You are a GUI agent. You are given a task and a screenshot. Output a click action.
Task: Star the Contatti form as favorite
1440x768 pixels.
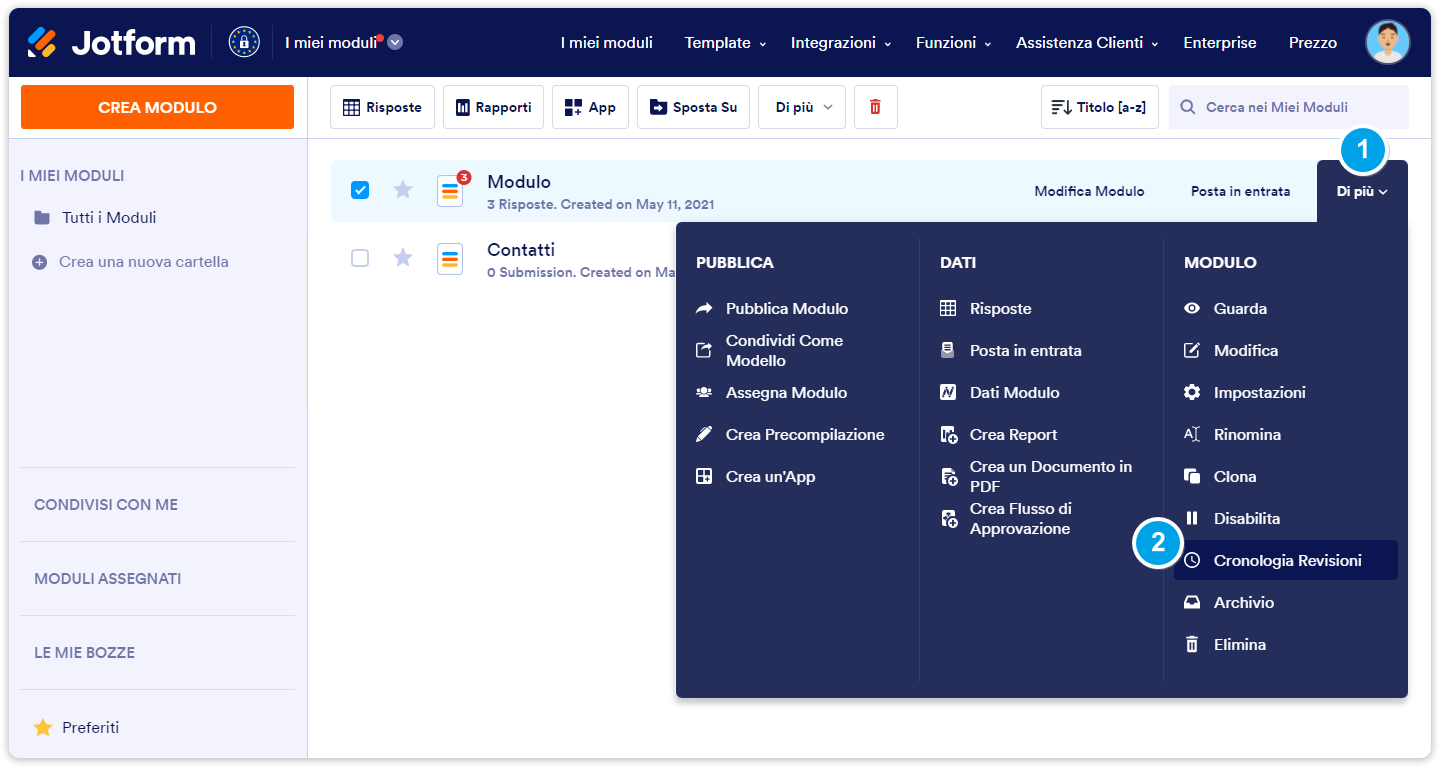click(403, 258)
